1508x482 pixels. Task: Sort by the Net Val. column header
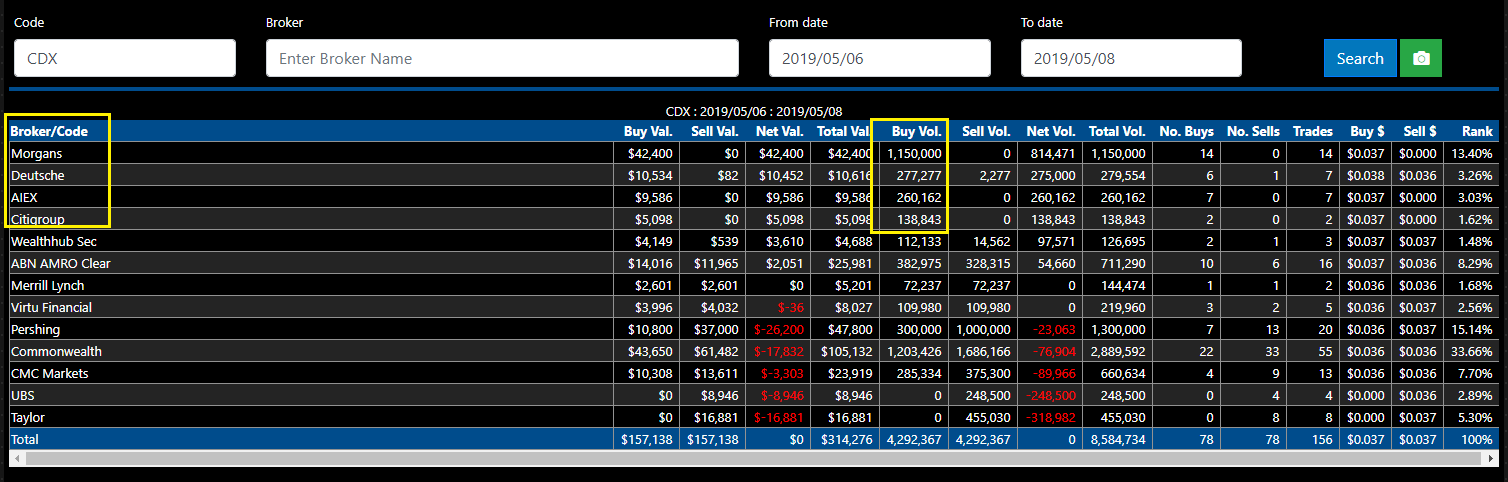[x=778, y=131]
